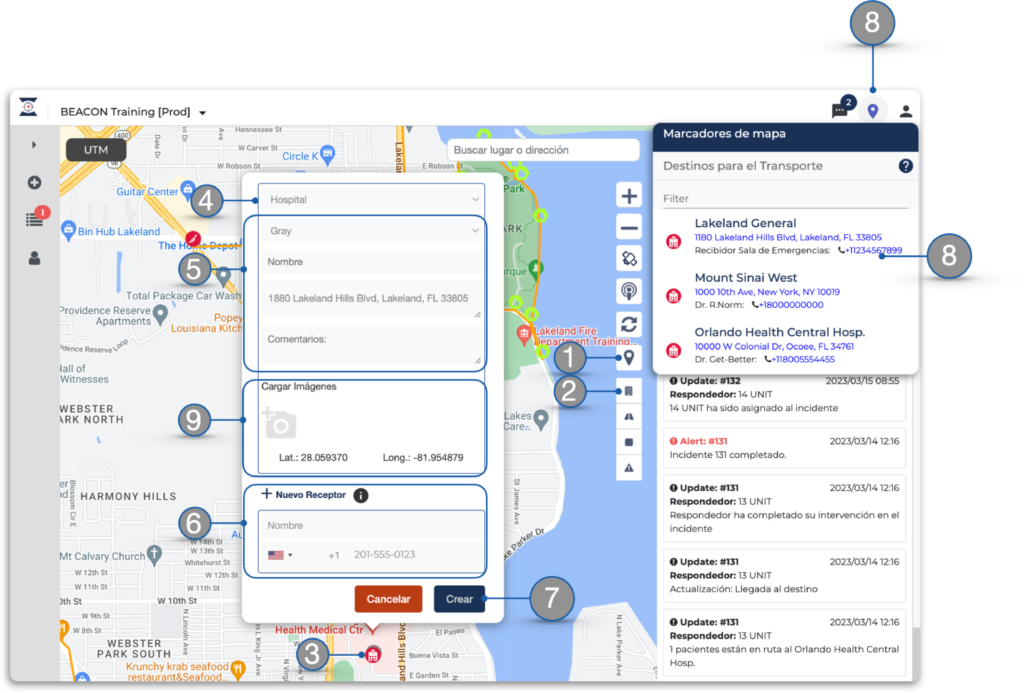Click the hospital icon beside Orlando Health Central

pyautogui.click(x=673, y=351)
